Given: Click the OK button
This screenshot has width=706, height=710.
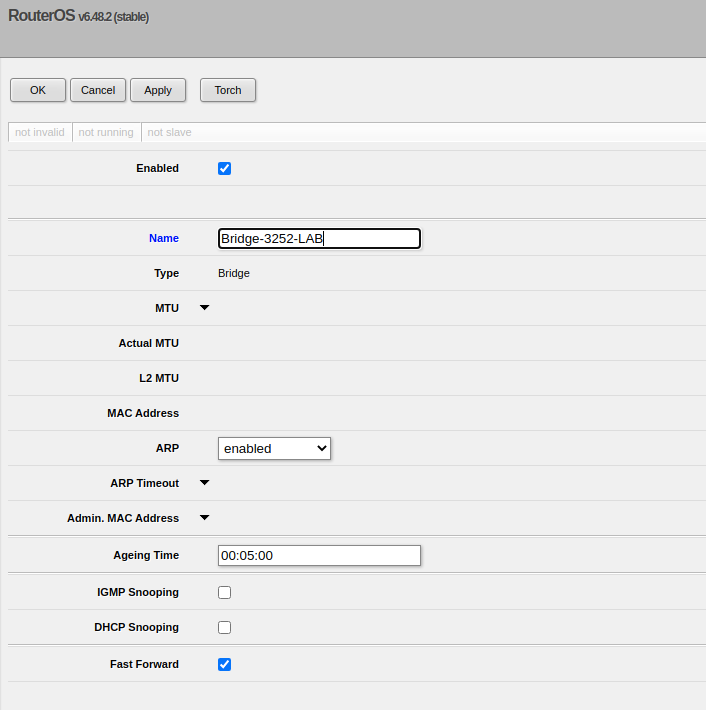Looking at the screenshot, I should point(38,90).
